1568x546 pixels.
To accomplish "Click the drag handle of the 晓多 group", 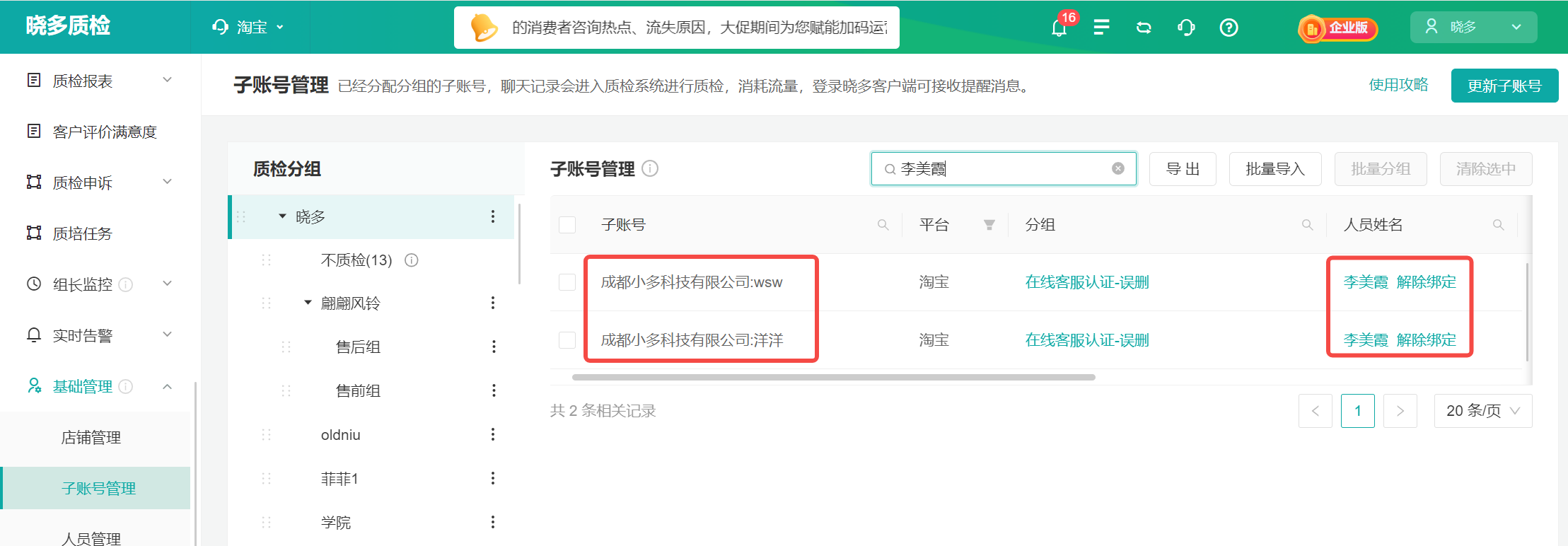I will click(x=241, y=216).
